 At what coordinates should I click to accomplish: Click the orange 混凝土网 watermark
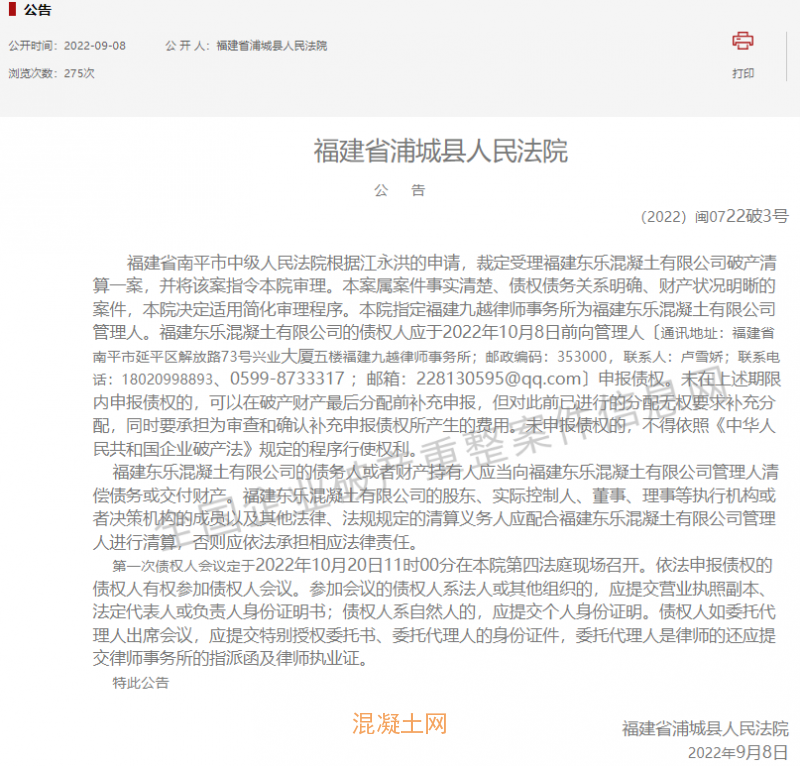tap(399, 724)
